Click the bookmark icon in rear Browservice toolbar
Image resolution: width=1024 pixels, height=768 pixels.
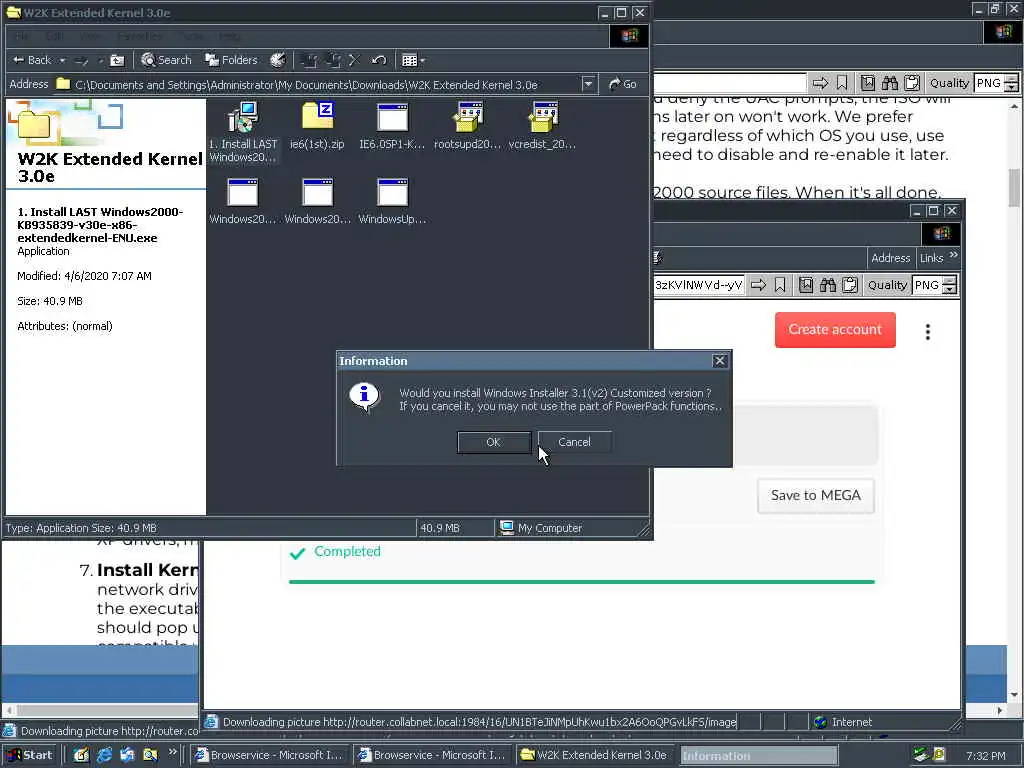point(842,83)
